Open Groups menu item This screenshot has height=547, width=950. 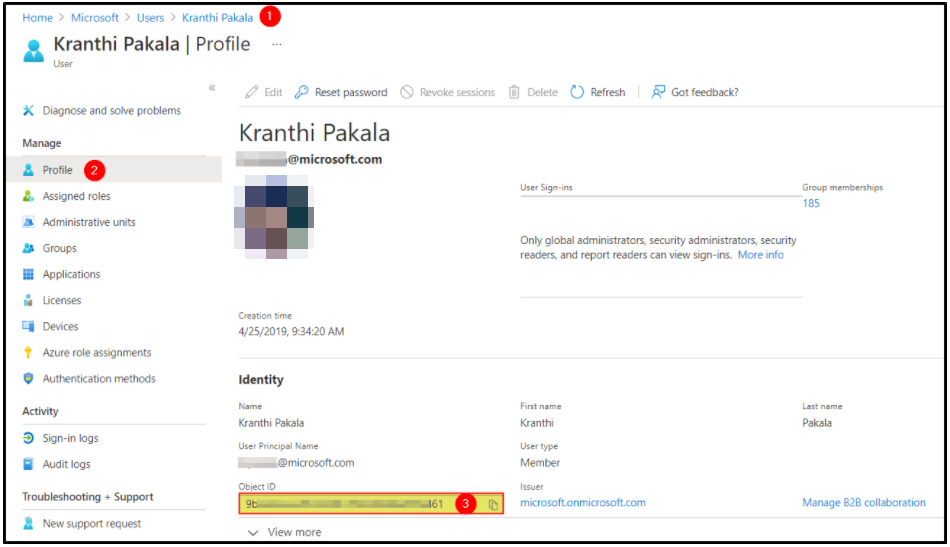coord(59,248)
